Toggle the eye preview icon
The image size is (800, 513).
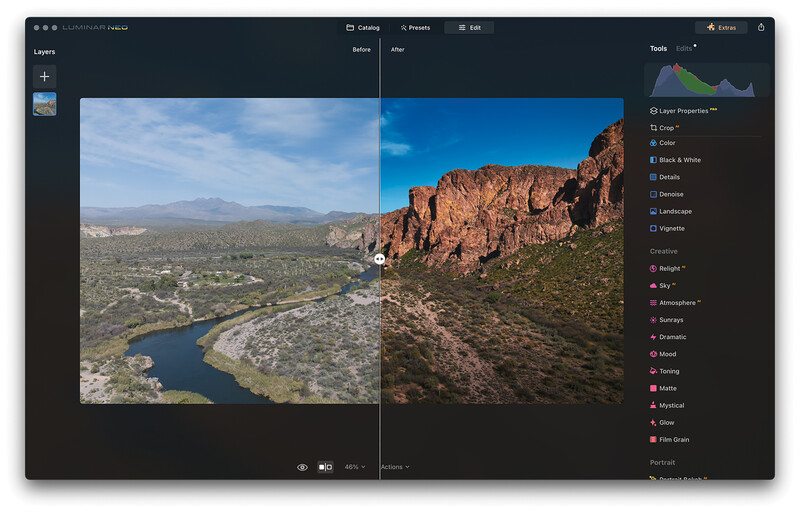tap(302, 467)
